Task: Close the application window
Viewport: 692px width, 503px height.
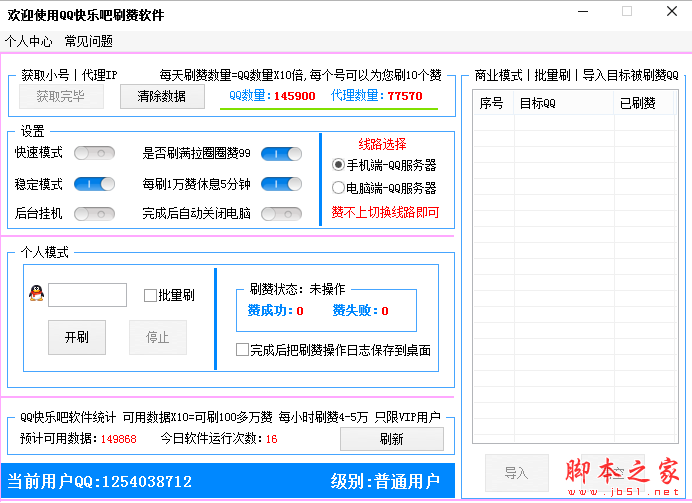Action: tap(672, 12)
